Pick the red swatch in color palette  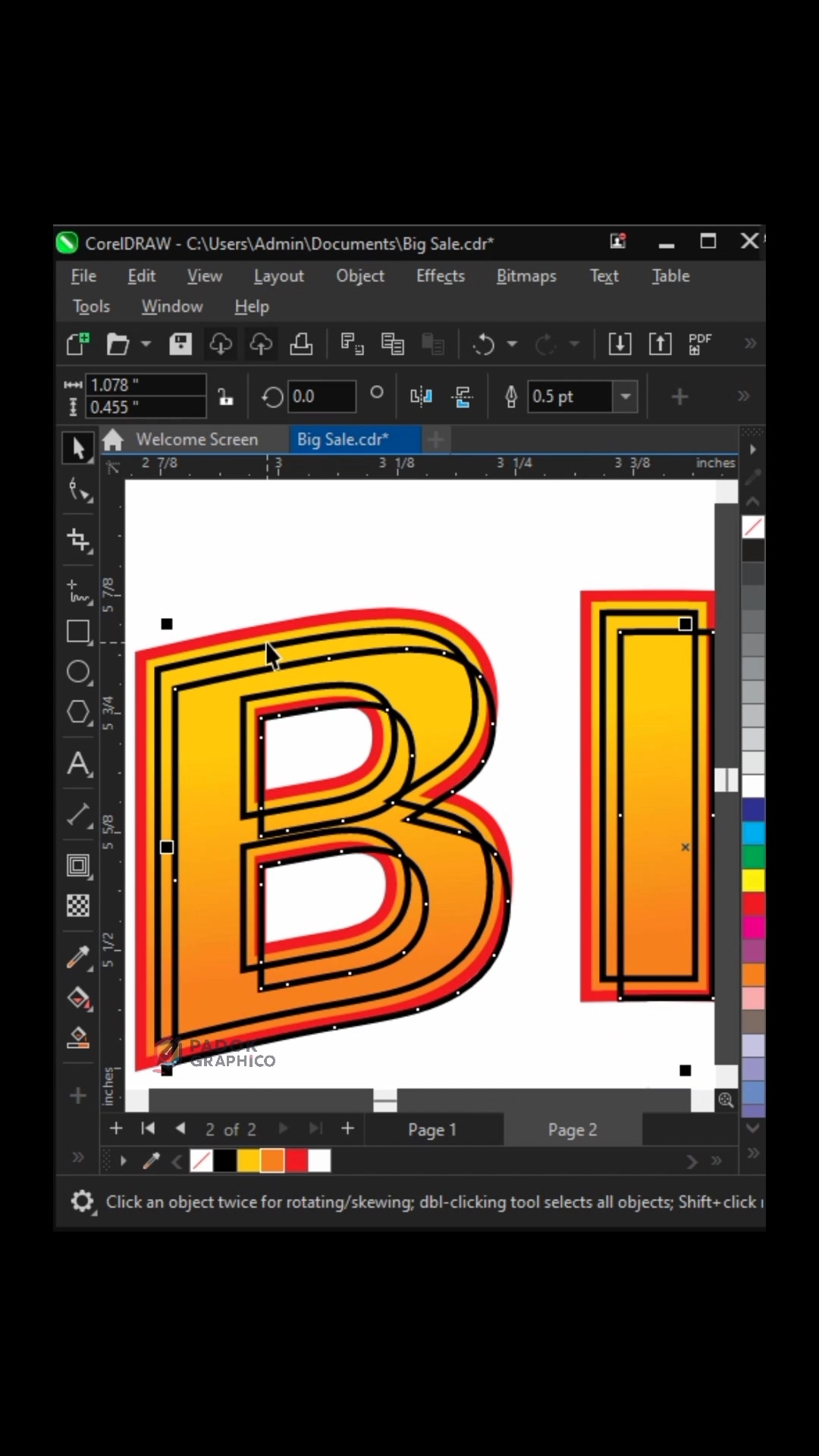pyautogui.click(x=753, y=903)
